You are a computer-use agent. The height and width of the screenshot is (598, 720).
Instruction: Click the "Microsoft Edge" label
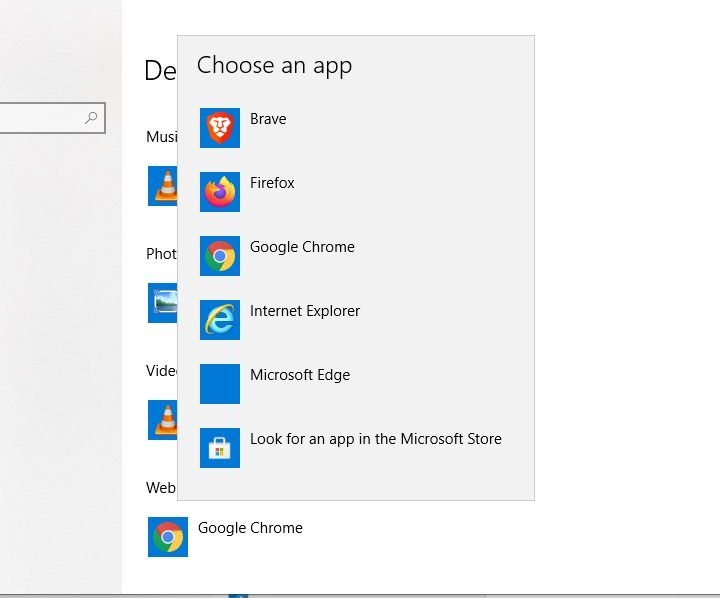coord(300,375)
